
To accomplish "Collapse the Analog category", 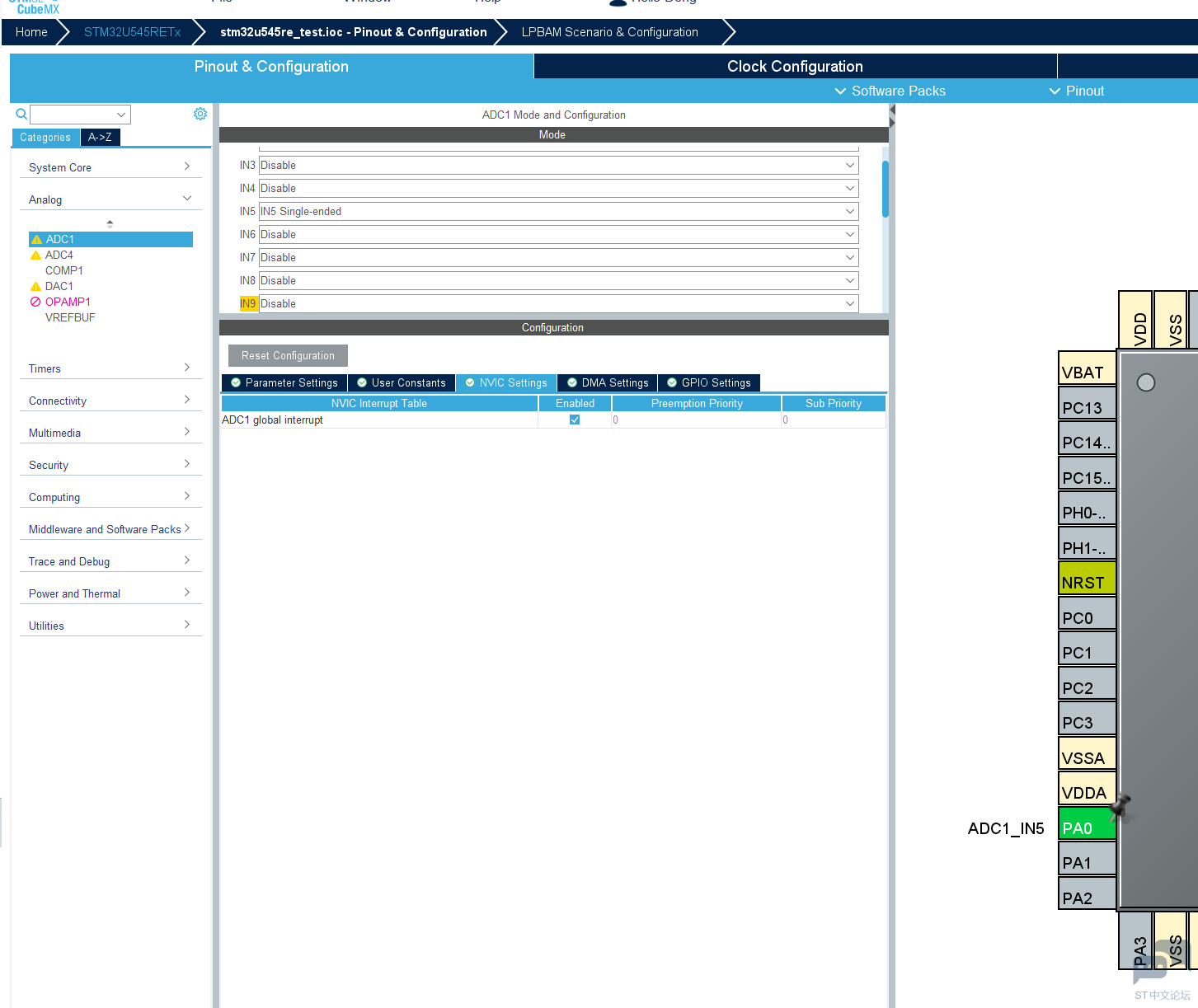I will [110, 199].
